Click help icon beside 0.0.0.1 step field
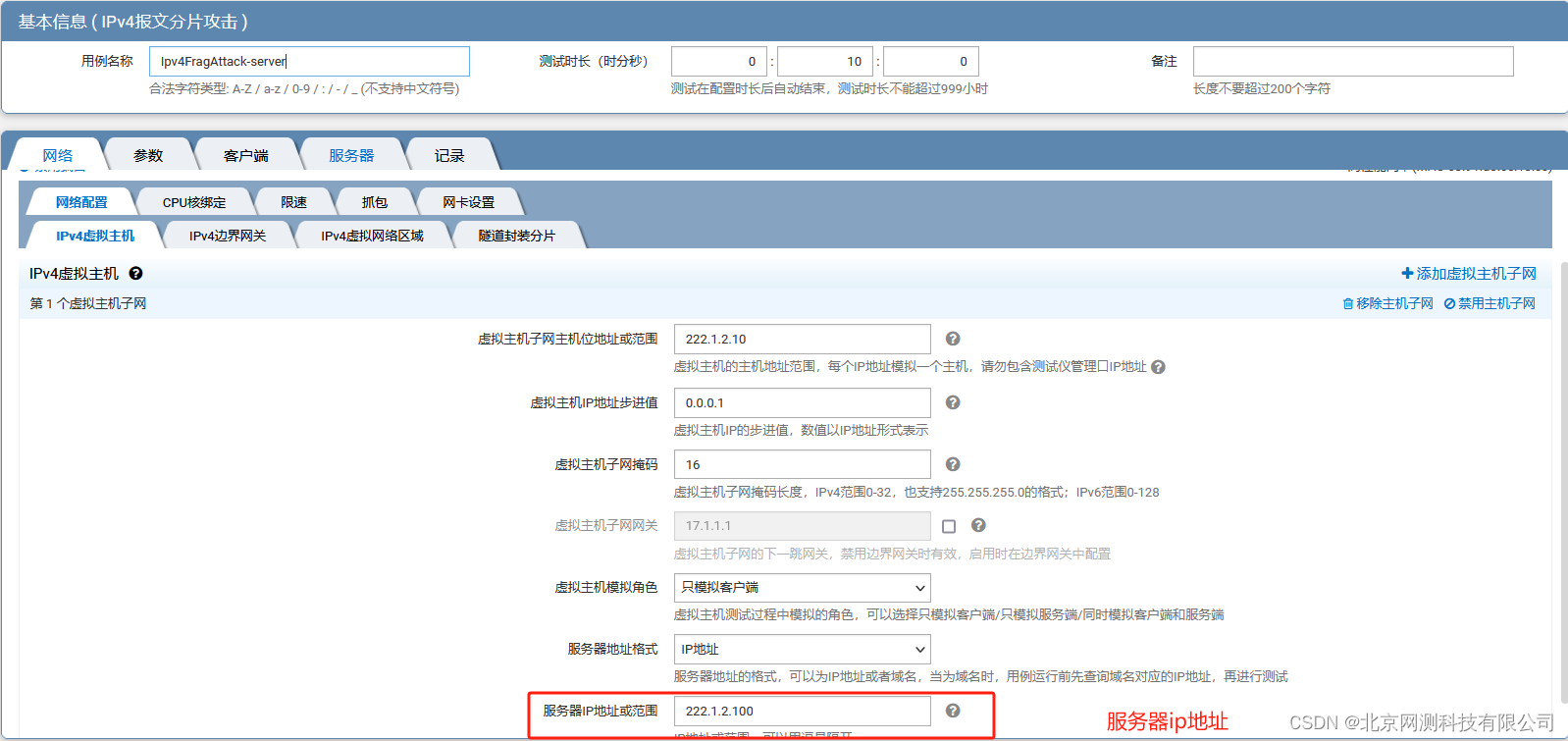The width and height of the screenshot is (1568, 741). pyautogui.click(x=953, y=402)
